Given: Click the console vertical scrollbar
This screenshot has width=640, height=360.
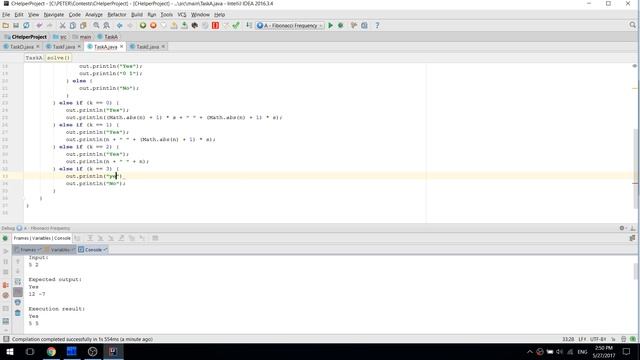Looking at the screenshot, I should (x=636, y=271).
